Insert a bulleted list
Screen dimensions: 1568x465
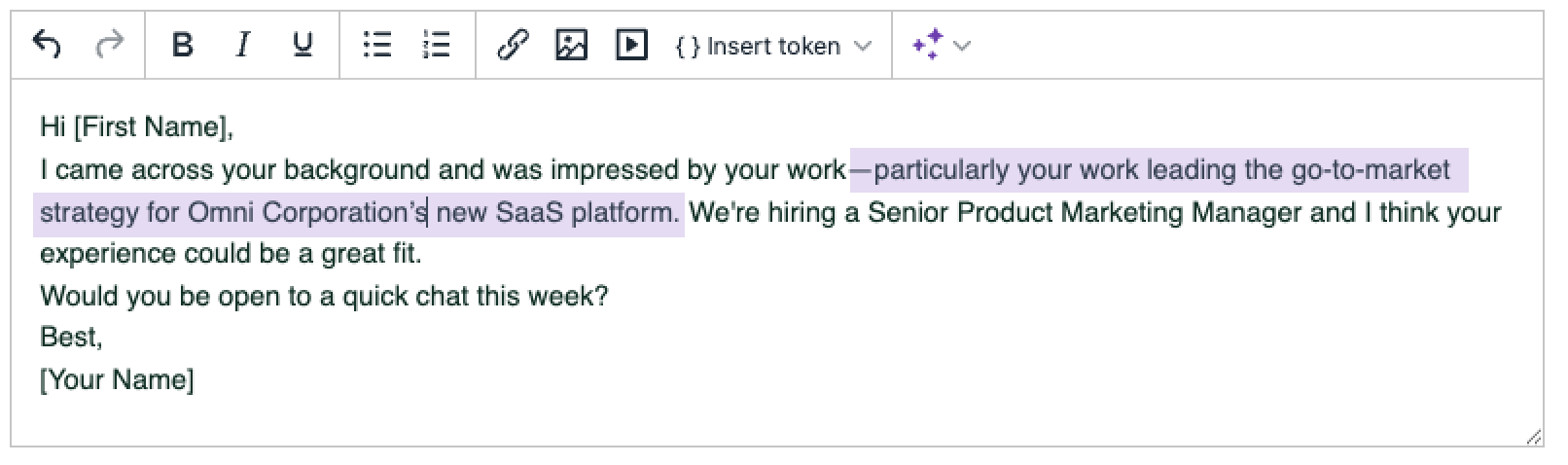pyautogui.click(x=376, y=45)
